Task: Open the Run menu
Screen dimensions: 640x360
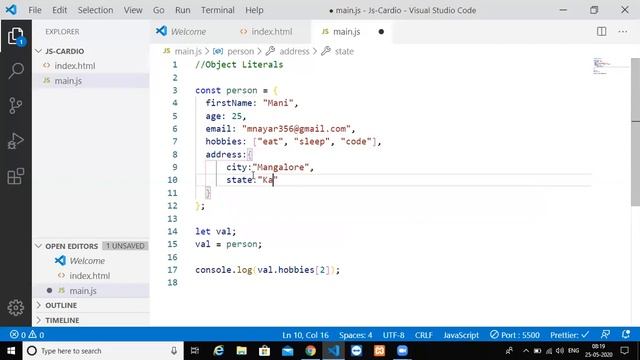Action: pyautogui.click(x=182, y=10)
